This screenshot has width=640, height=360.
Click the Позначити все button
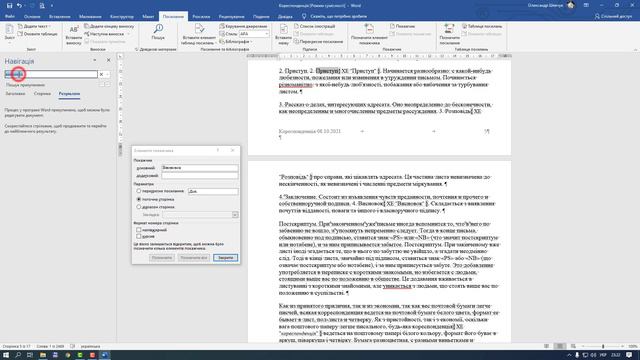[194, 258]
